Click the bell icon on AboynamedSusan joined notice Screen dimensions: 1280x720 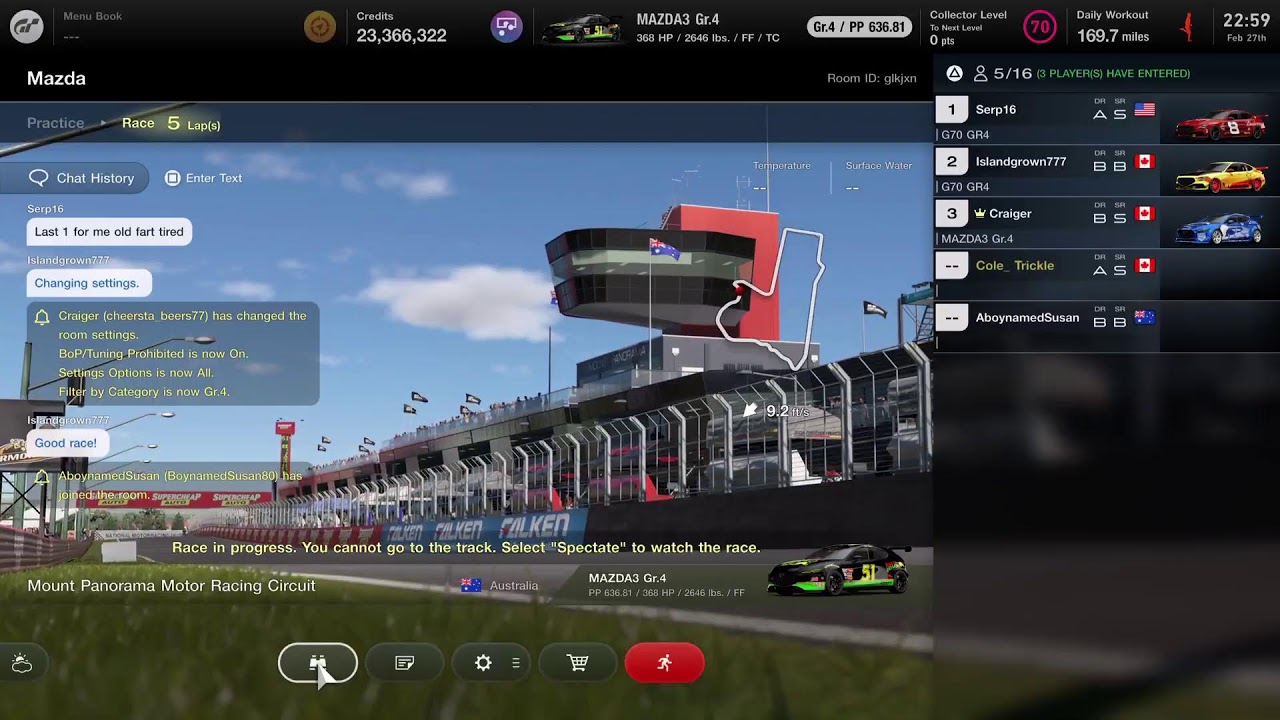[x=42, y=477]
